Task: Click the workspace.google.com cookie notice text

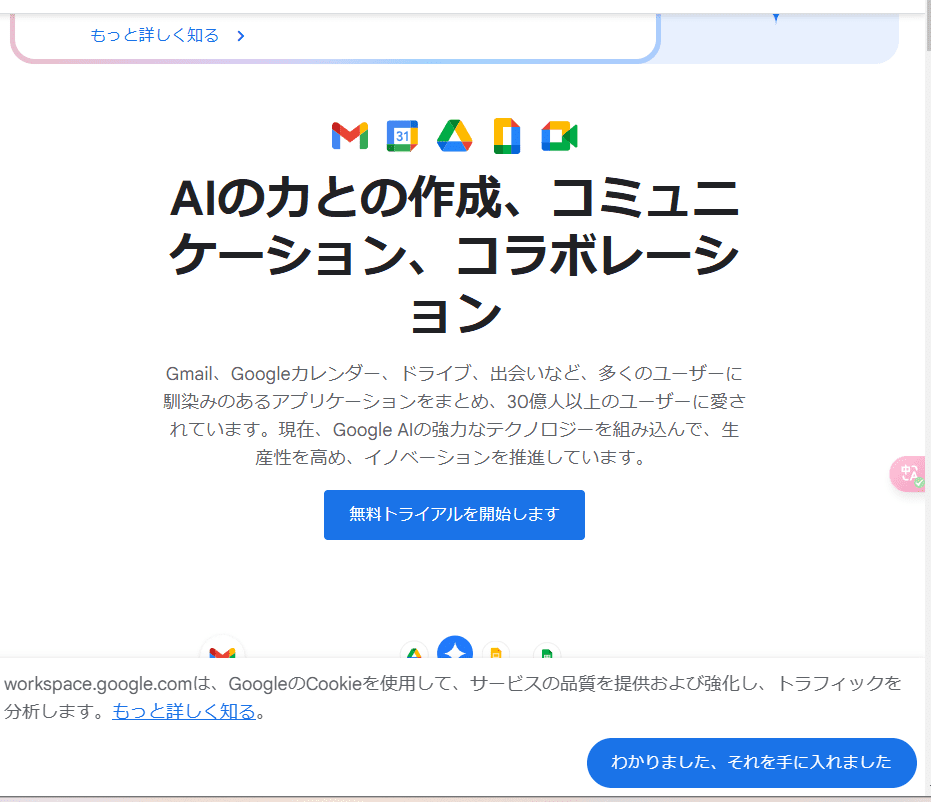Action: coord(452,697)
